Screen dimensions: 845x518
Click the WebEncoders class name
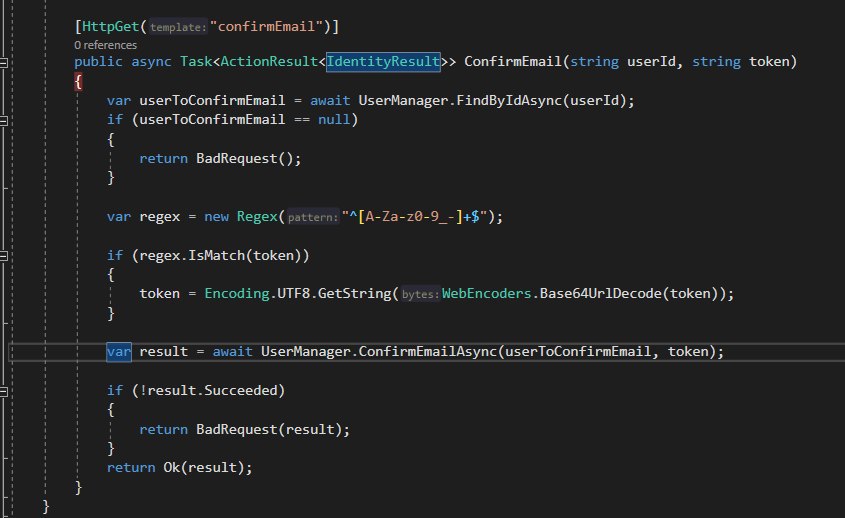pyautogui.click(x=486, y=294)
